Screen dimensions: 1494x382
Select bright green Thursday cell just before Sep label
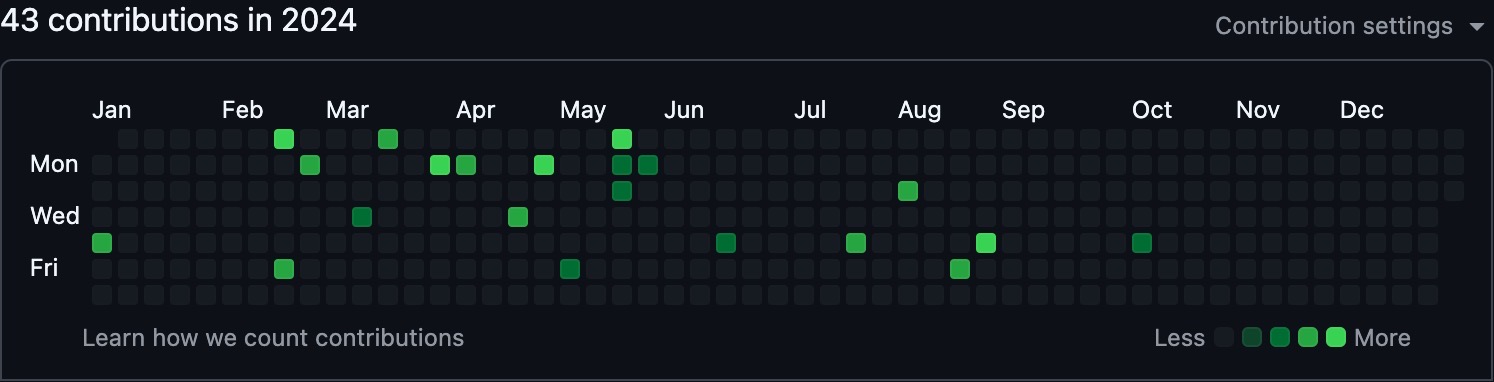coord(986,243)
